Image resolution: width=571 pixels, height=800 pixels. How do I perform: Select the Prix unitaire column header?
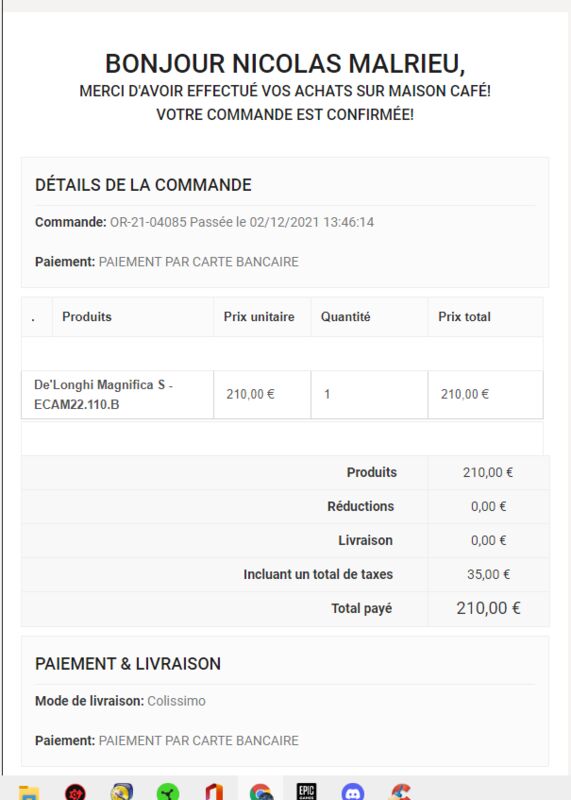tap(259, 316)
